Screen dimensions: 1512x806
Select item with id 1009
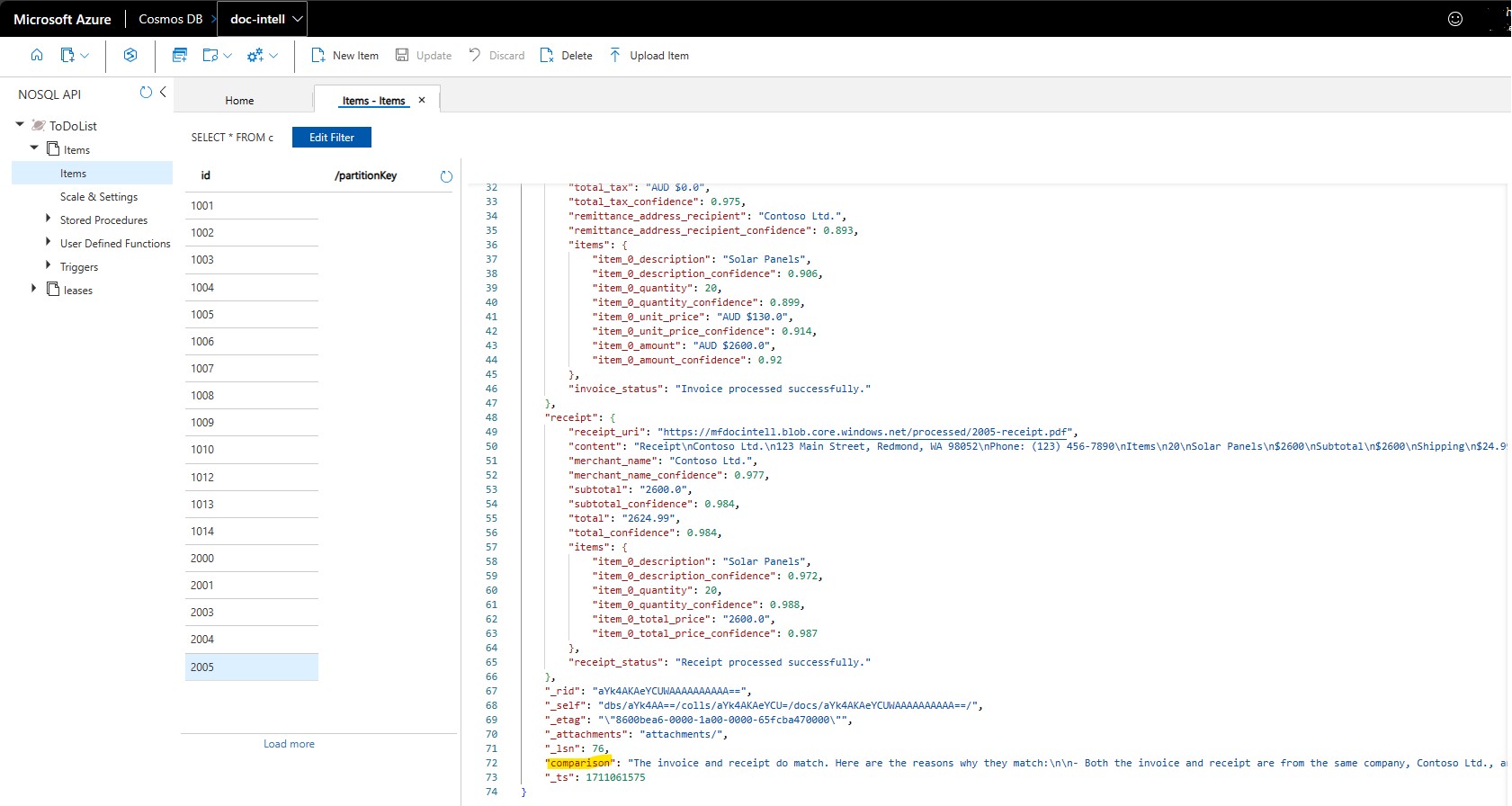(x=252, y=422)
